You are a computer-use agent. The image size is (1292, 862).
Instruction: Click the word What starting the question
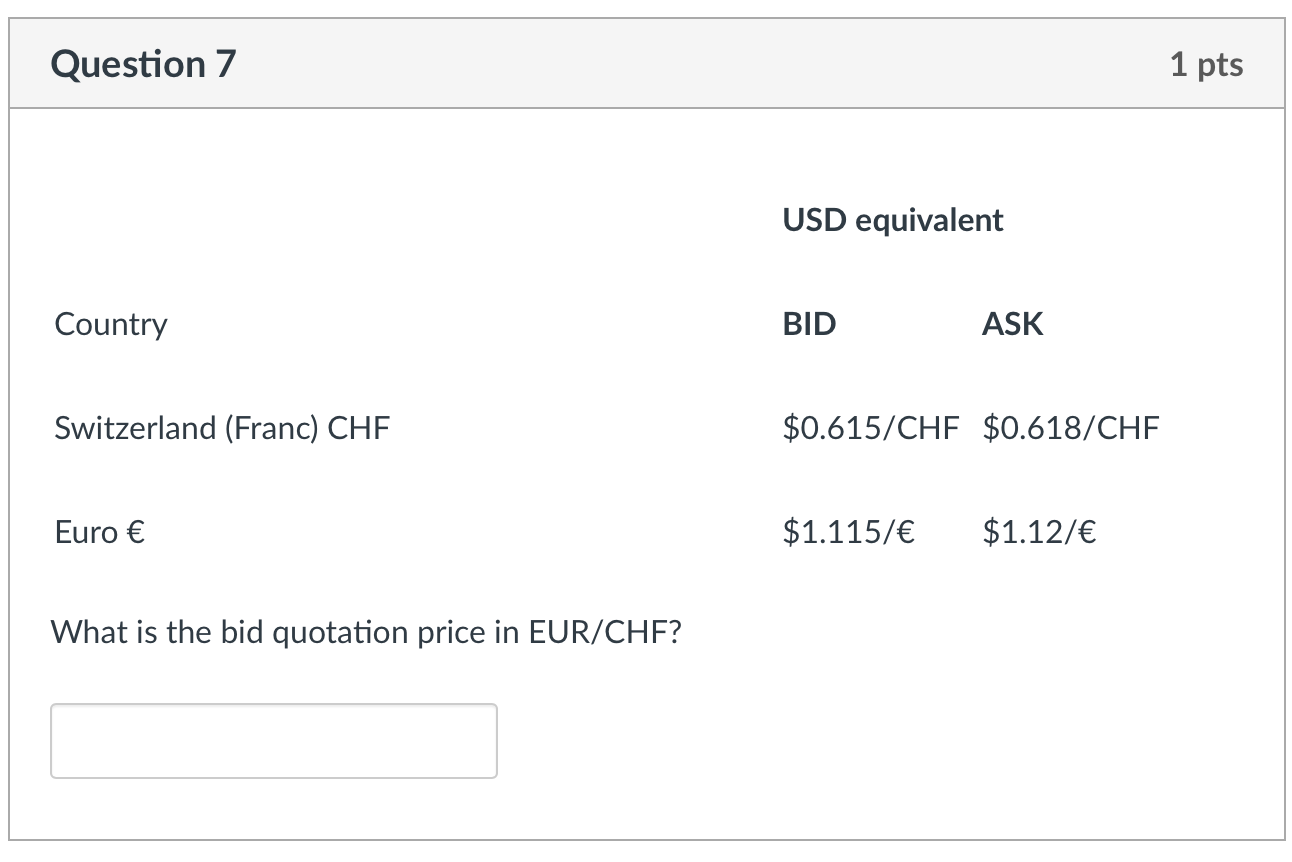click(84, 632)
